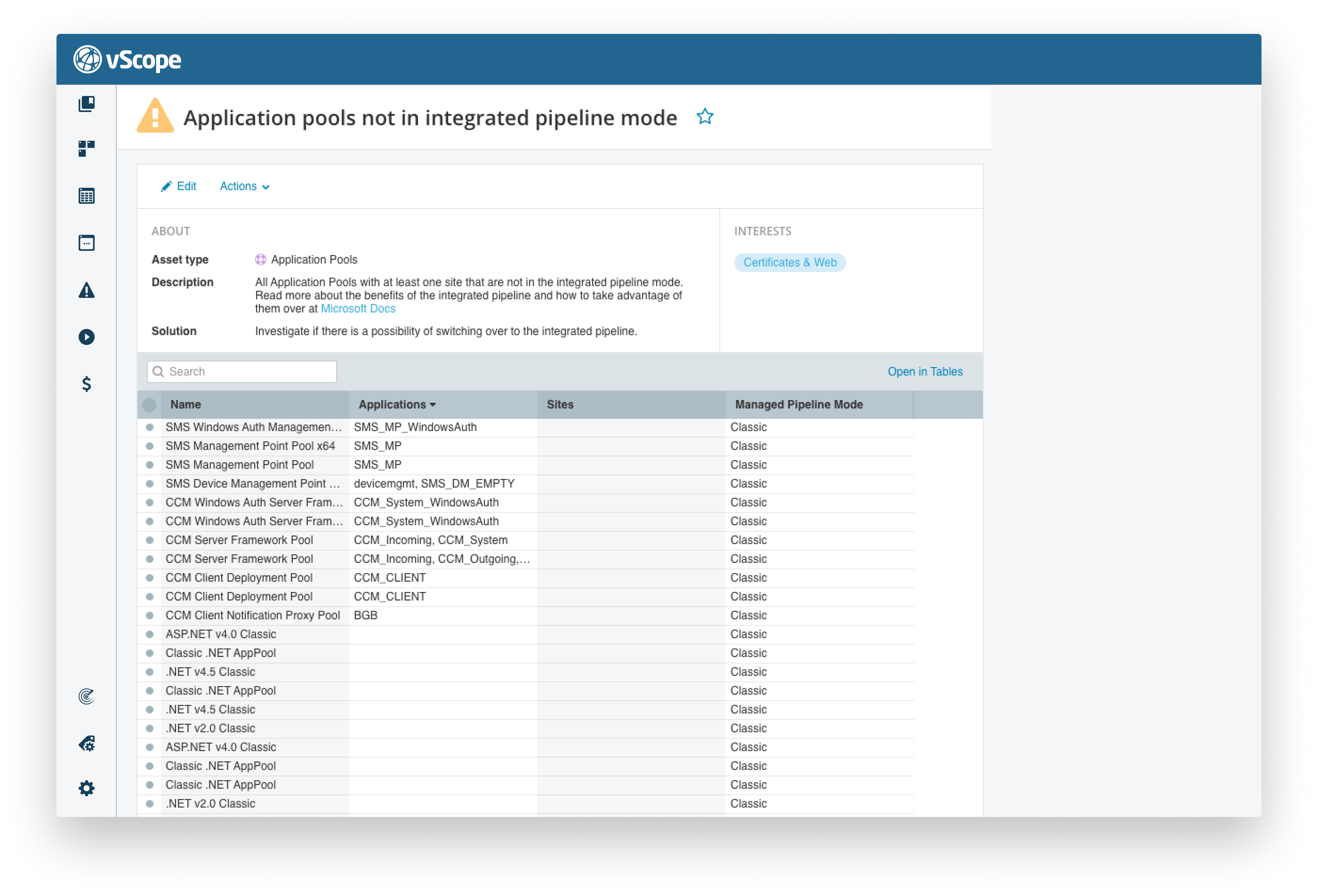The image size is (1318, 896).
Task: Select row SMS Device Management Point
Action: coord(149,484)
